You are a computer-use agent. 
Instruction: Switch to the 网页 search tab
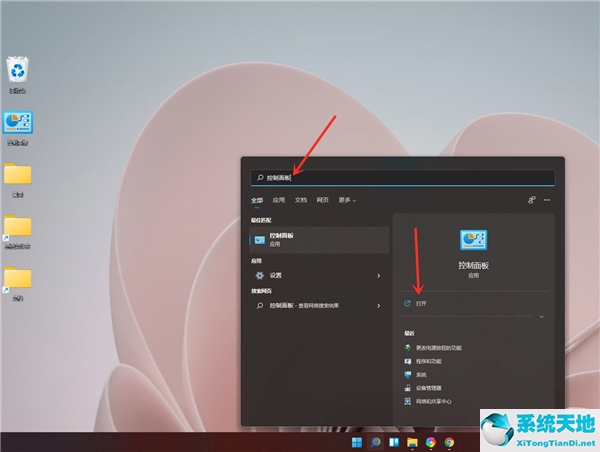click(323, 200)
